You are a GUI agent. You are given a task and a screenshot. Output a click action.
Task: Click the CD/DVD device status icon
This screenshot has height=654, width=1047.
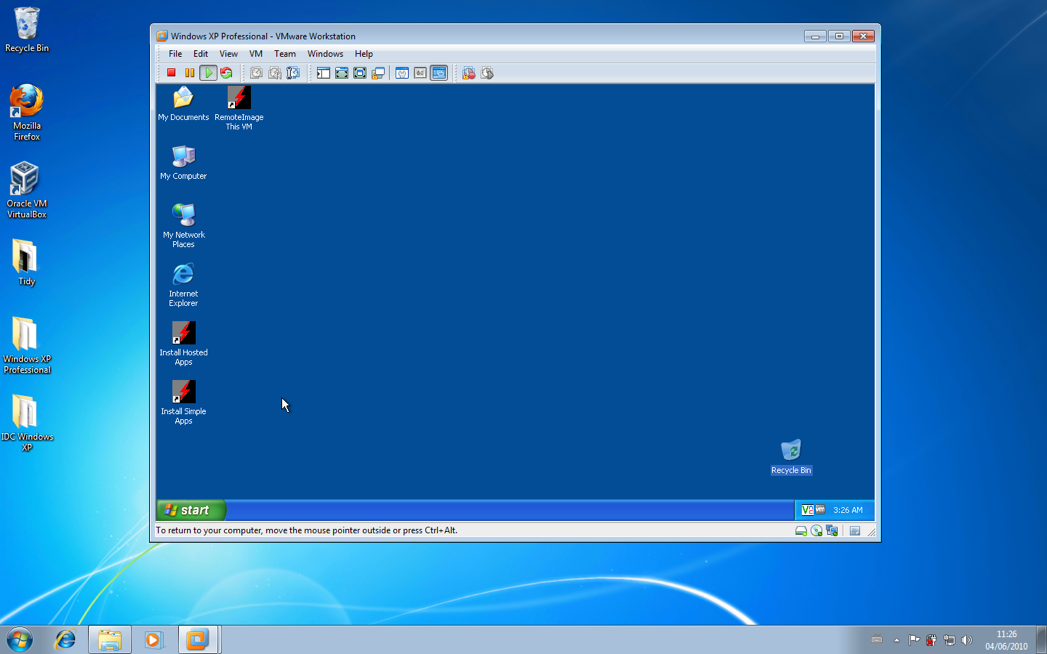816,530
